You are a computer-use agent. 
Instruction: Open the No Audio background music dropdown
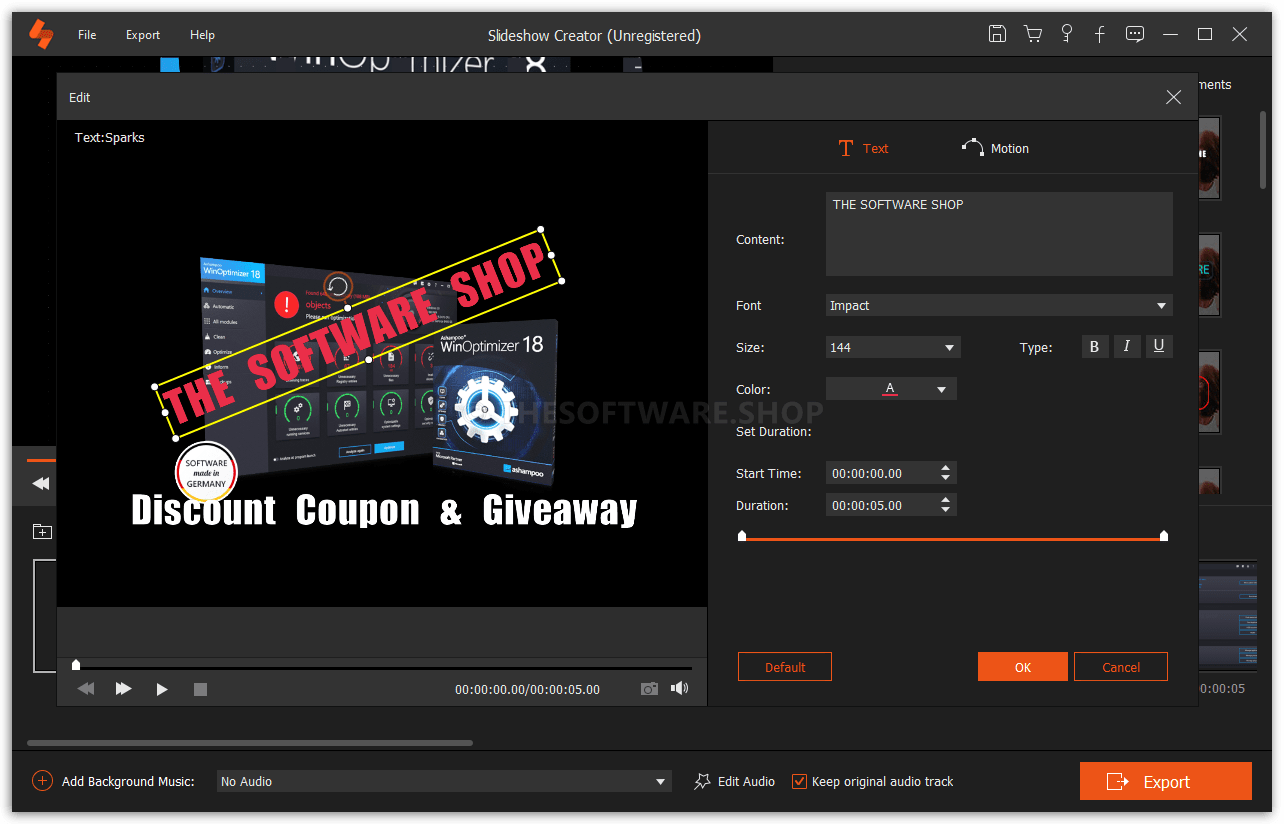(x=444, y=780)
